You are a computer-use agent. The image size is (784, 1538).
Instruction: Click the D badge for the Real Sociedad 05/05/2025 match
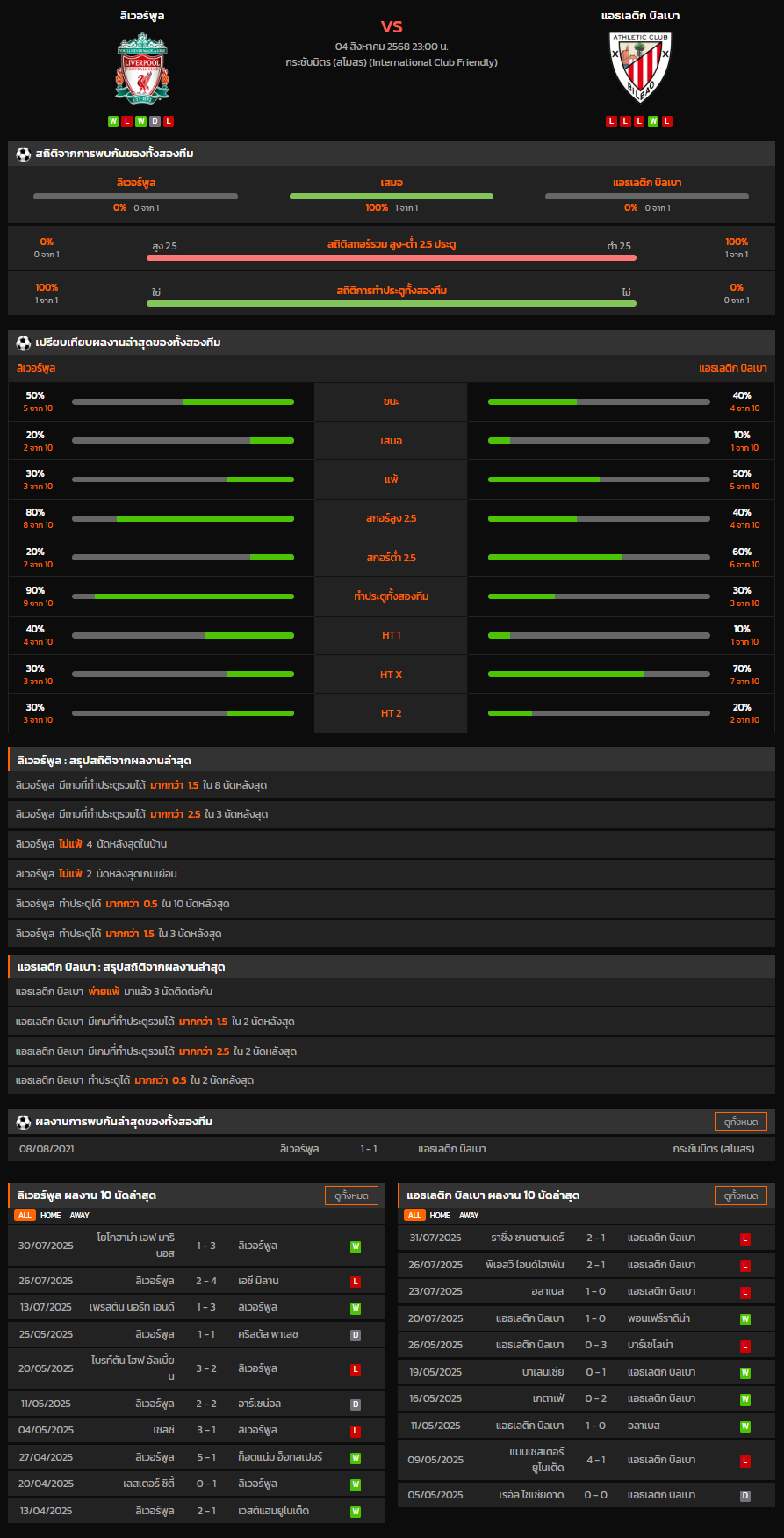(x=745, y=1496)
